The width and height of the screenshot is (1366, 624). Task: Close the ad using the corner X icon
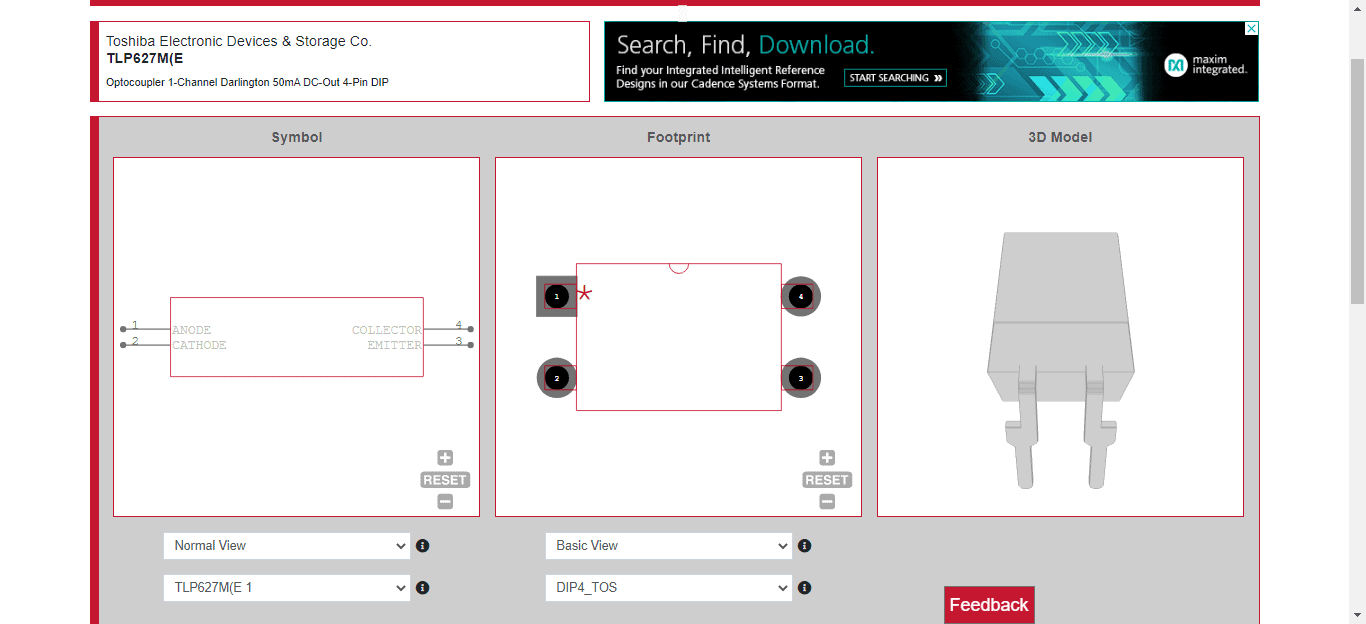pos(1251,29)
